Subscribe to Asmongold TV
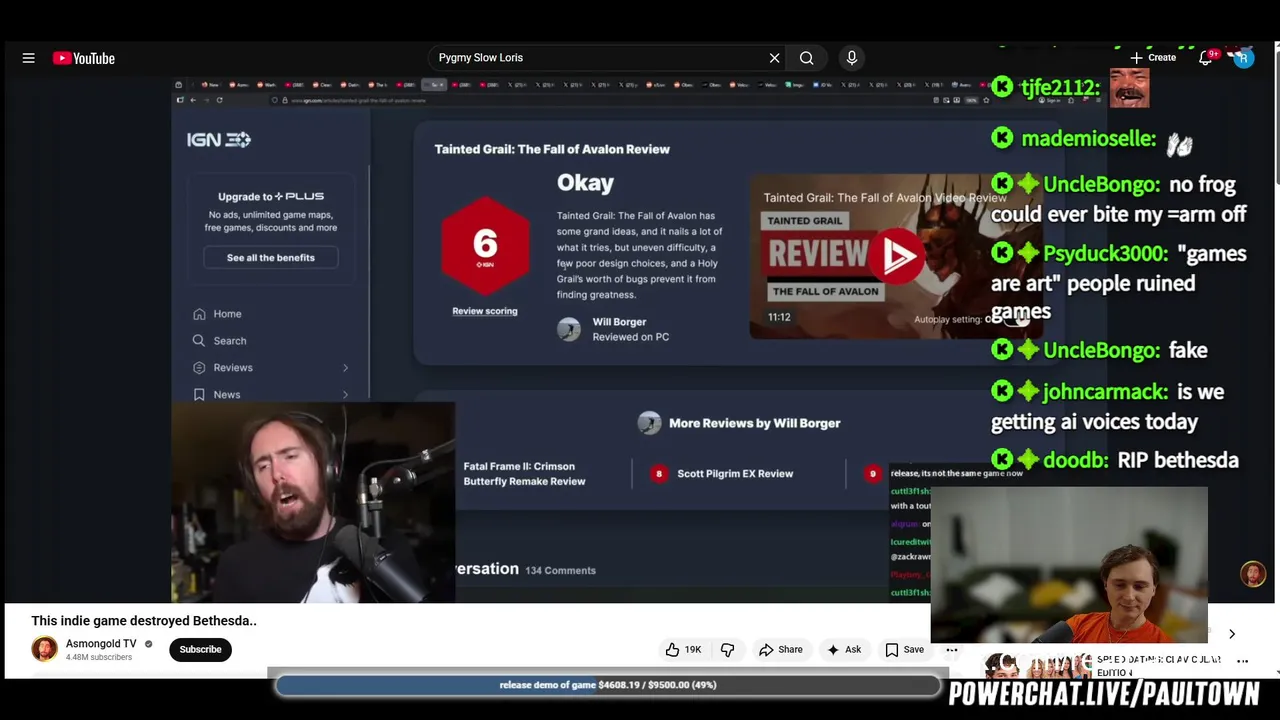 [x=200, y=650]
